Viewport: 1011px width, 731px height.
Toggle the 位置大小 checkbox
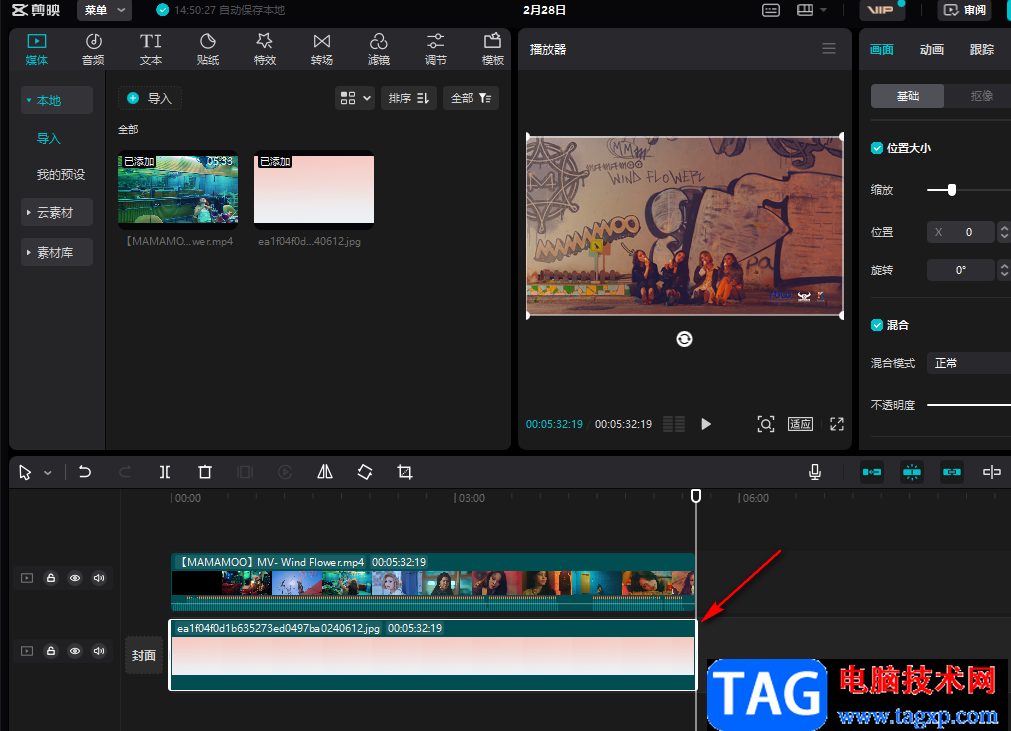(877, 148)
